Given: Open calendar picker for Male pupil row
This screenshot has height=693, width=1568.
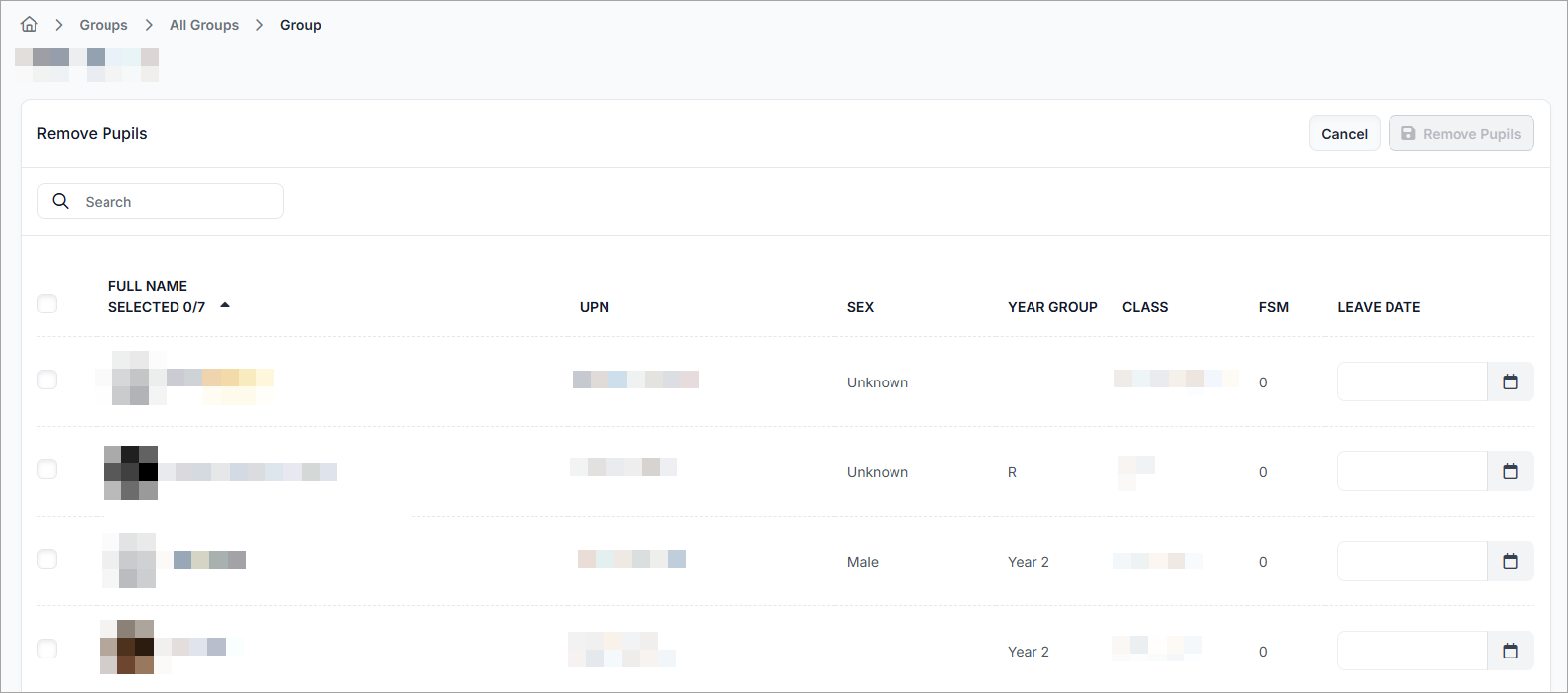Looking at the screenshot, I should pyautogui.click(x=1510, y=561).
